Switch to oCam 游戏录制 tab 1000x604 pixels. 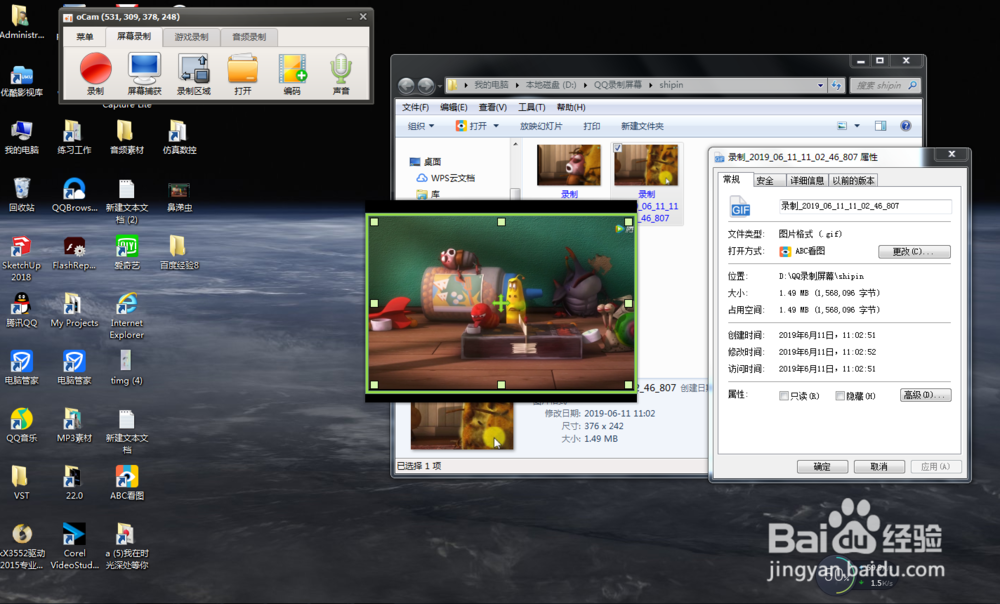coord(191,37)
